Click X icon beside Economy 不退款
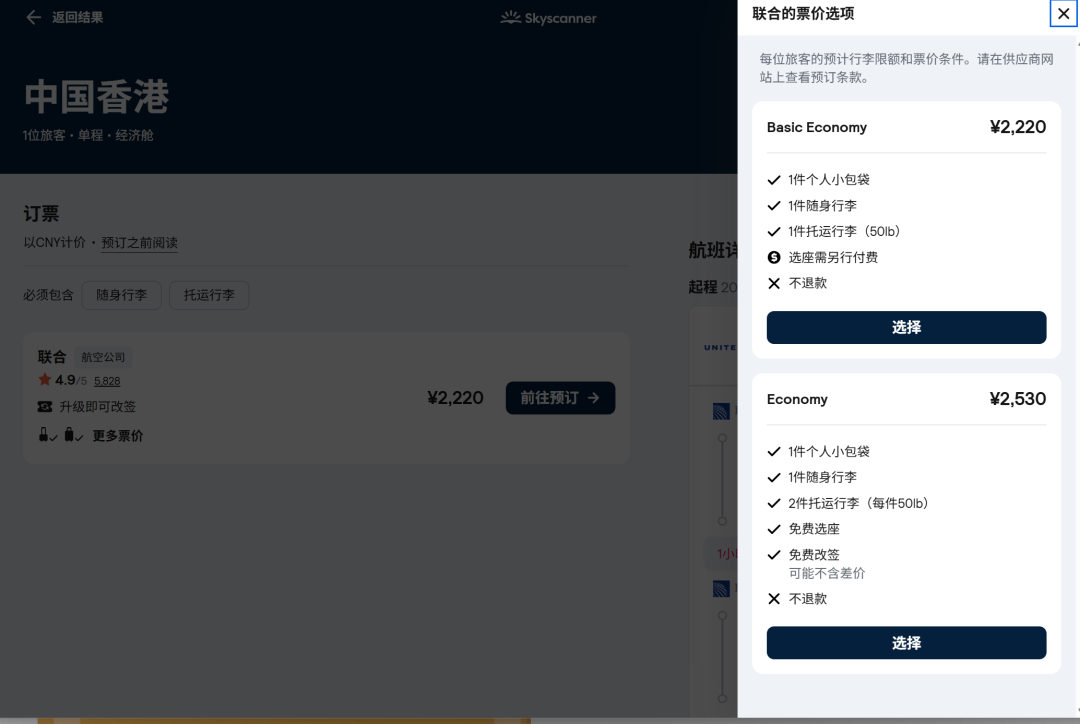The height and width of the screenshot is (724, 1080). [x=773, y=599]
